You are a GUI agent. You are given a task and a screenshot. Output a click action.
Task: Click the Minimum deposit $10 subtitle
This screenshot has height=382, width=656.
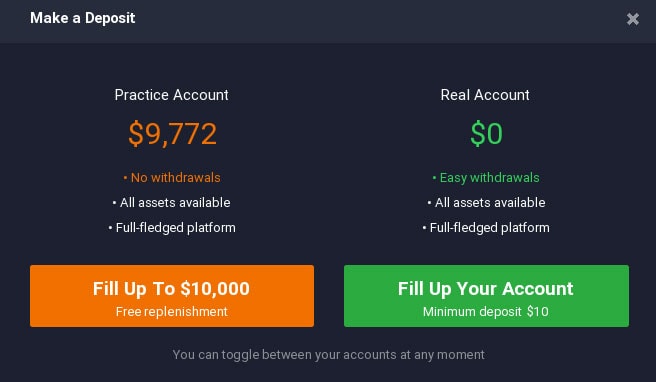[486, 312]
